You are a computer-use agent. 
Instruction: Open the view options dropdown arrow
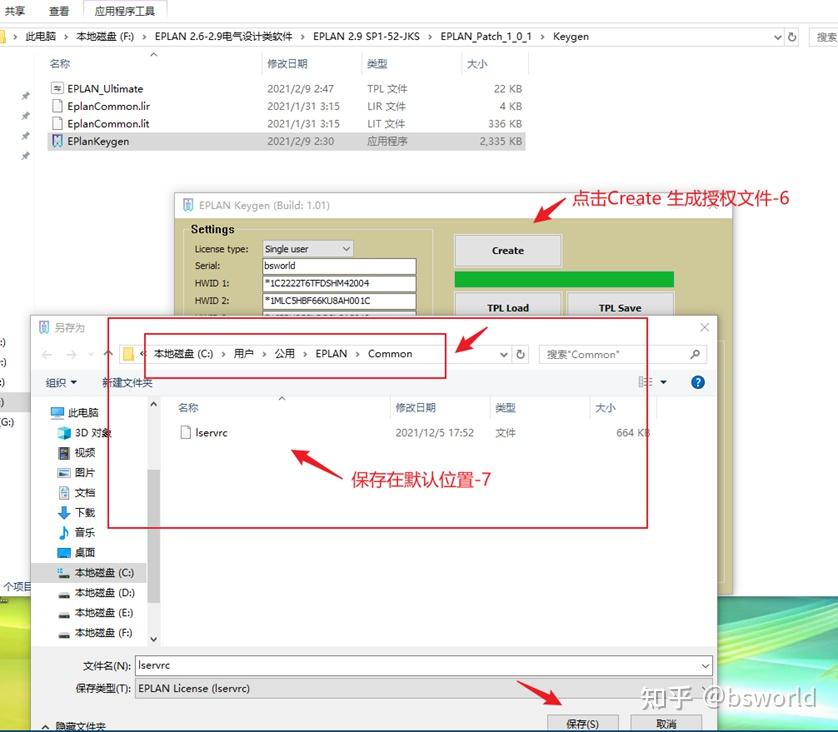pyautogui.click(x=663, y=382)
